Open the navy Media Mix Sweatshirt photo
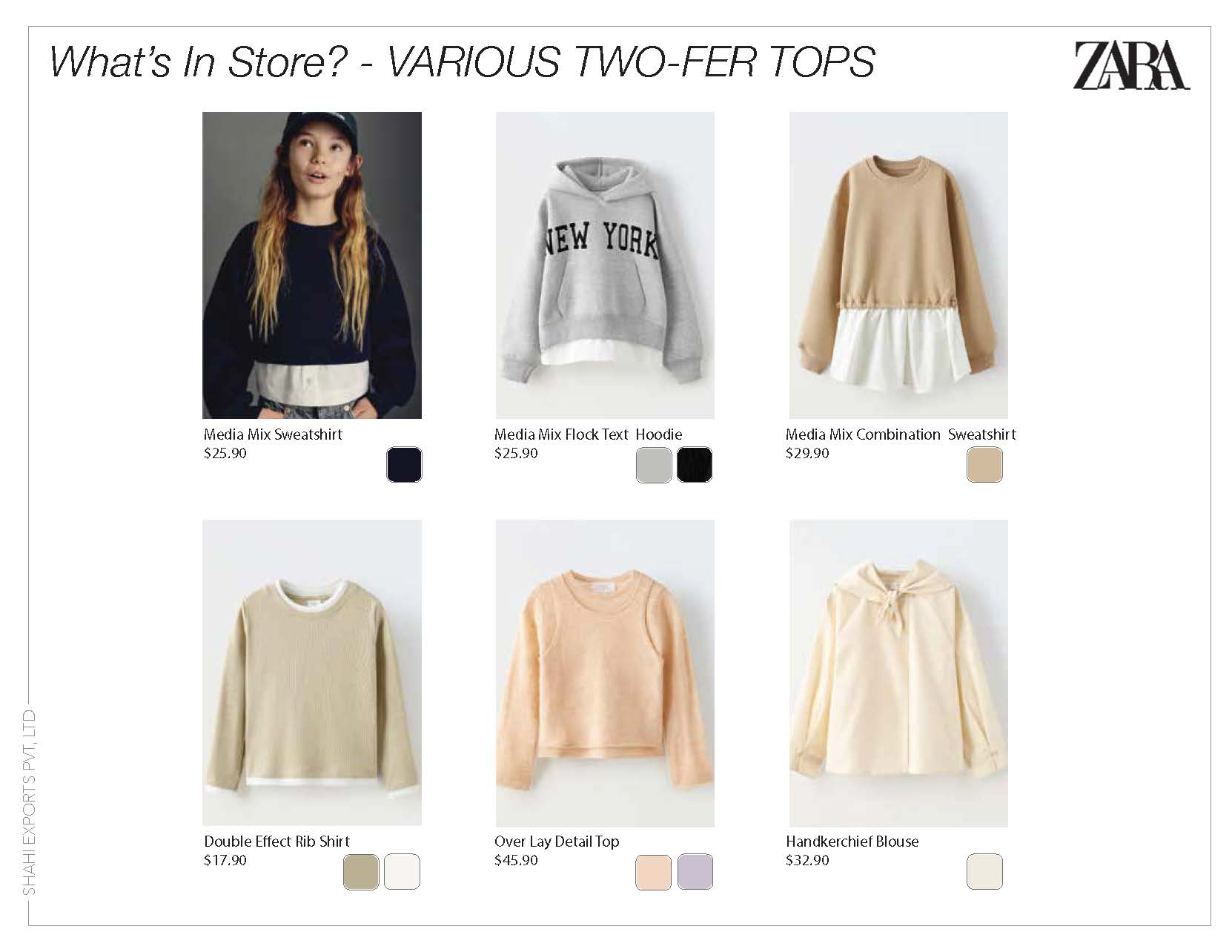1232x952 pixels. pos(312,265)
